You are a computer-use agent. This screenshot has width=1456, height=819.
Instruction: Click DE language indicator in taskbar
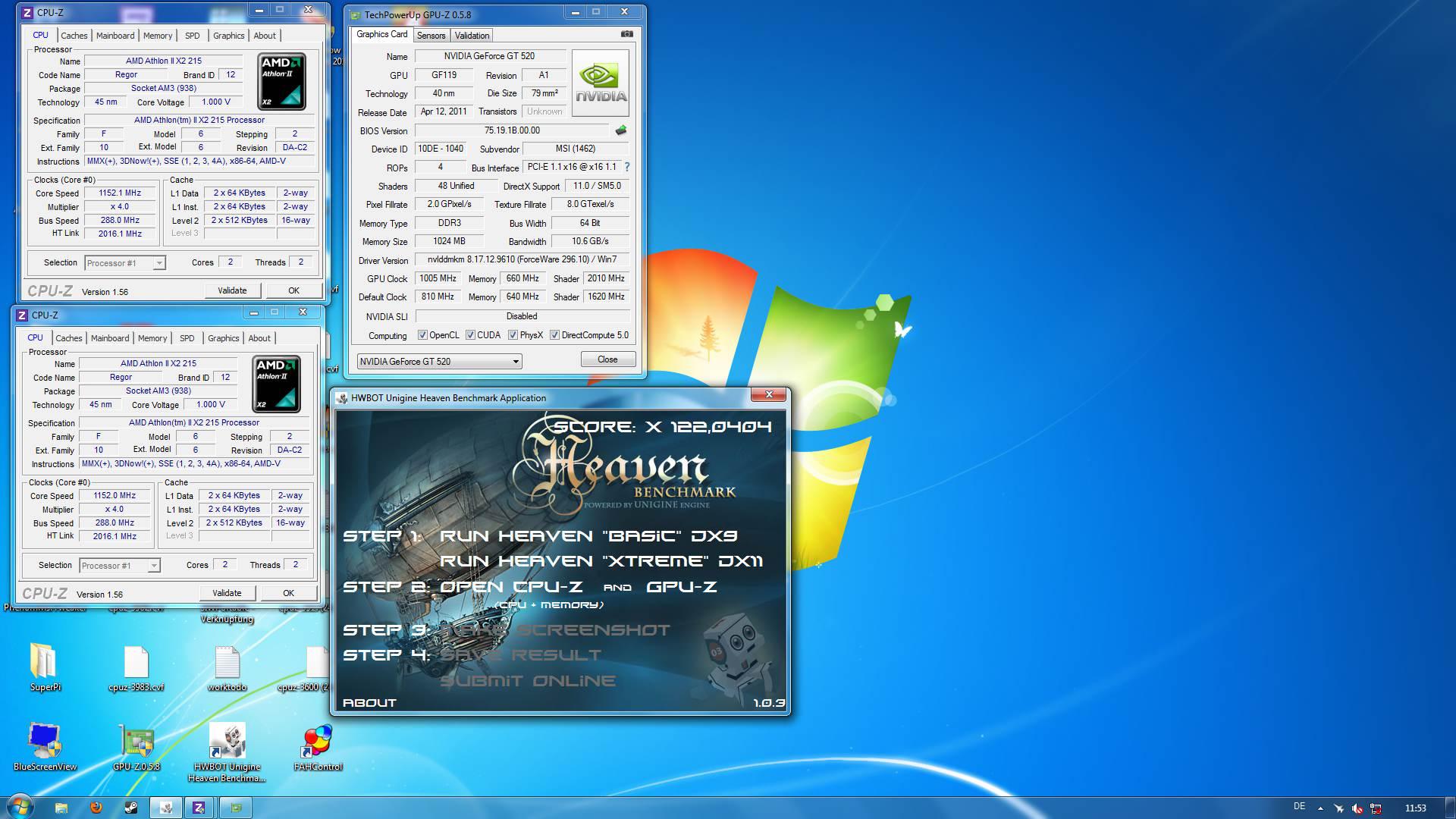1299,806
